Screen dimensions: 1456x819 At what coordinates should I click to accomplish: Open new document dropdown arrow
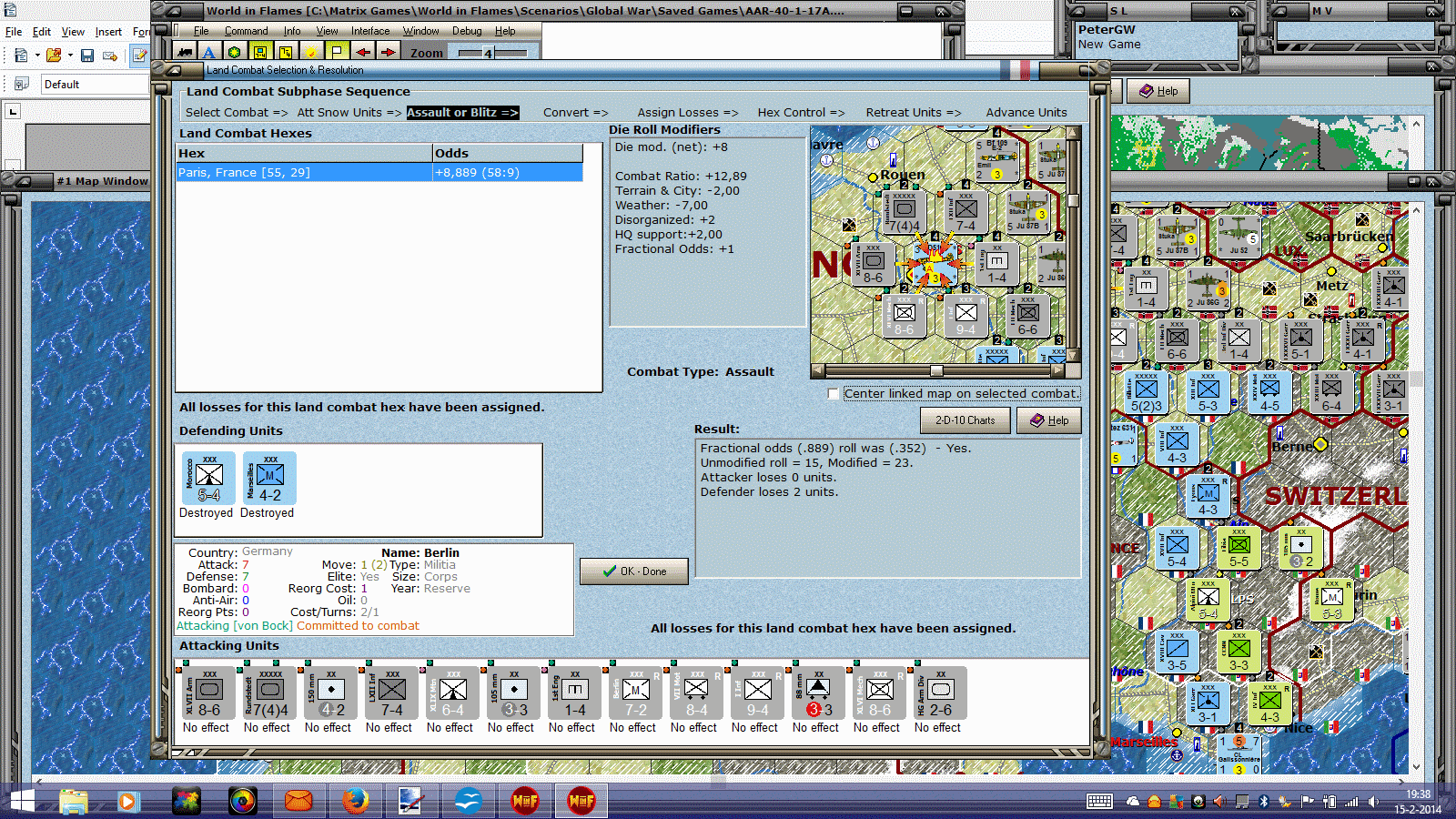[x=37, y=56]
